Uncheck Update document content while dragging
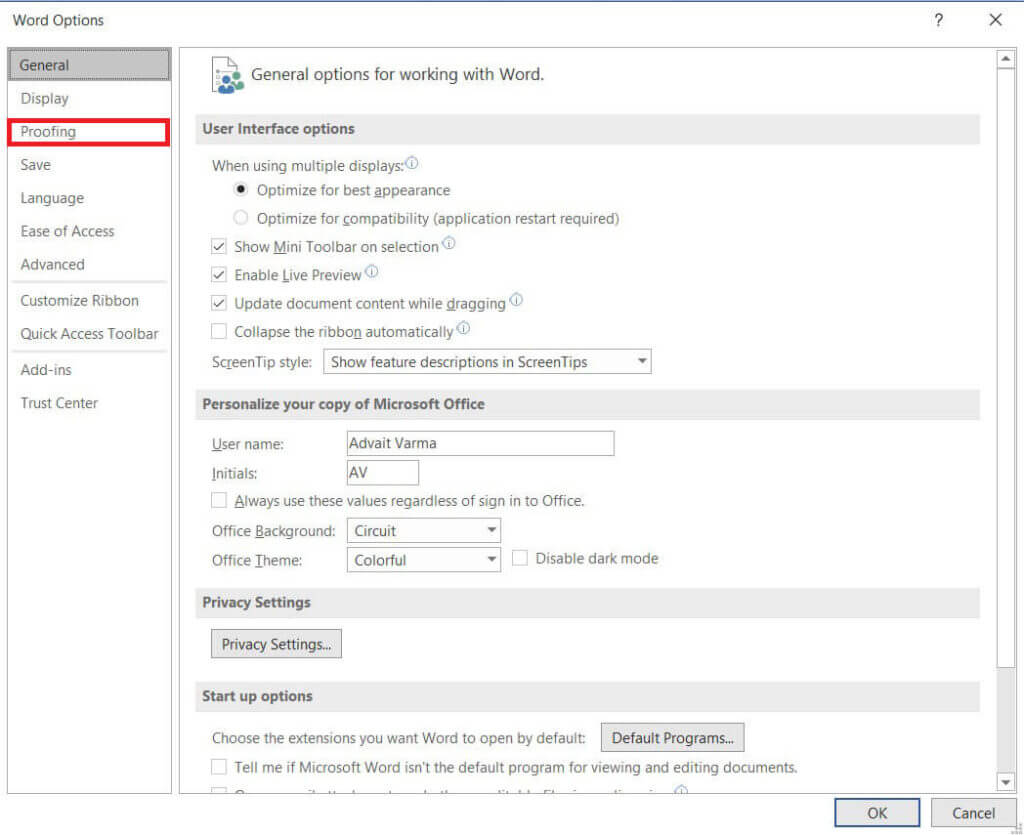Image resolution: width=1024 pixels, height=835 pixels. point(219,304)
